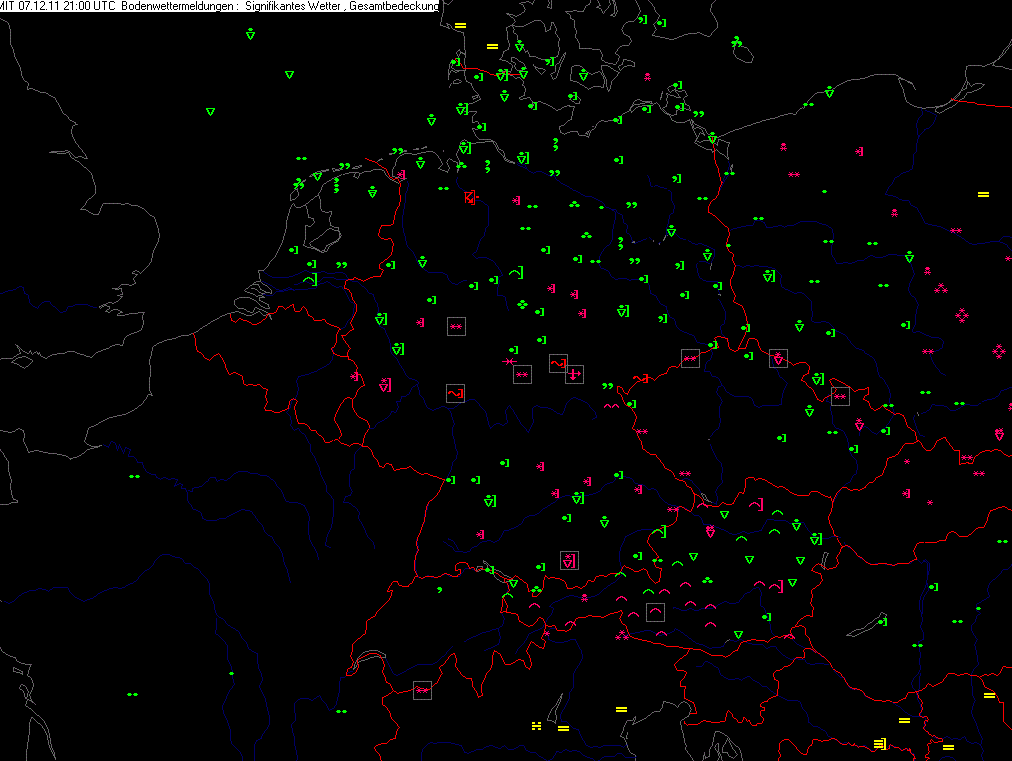
Task: Select the boxed snow shower with bracket in Bavaria
Action: click(x=569, y=560)
